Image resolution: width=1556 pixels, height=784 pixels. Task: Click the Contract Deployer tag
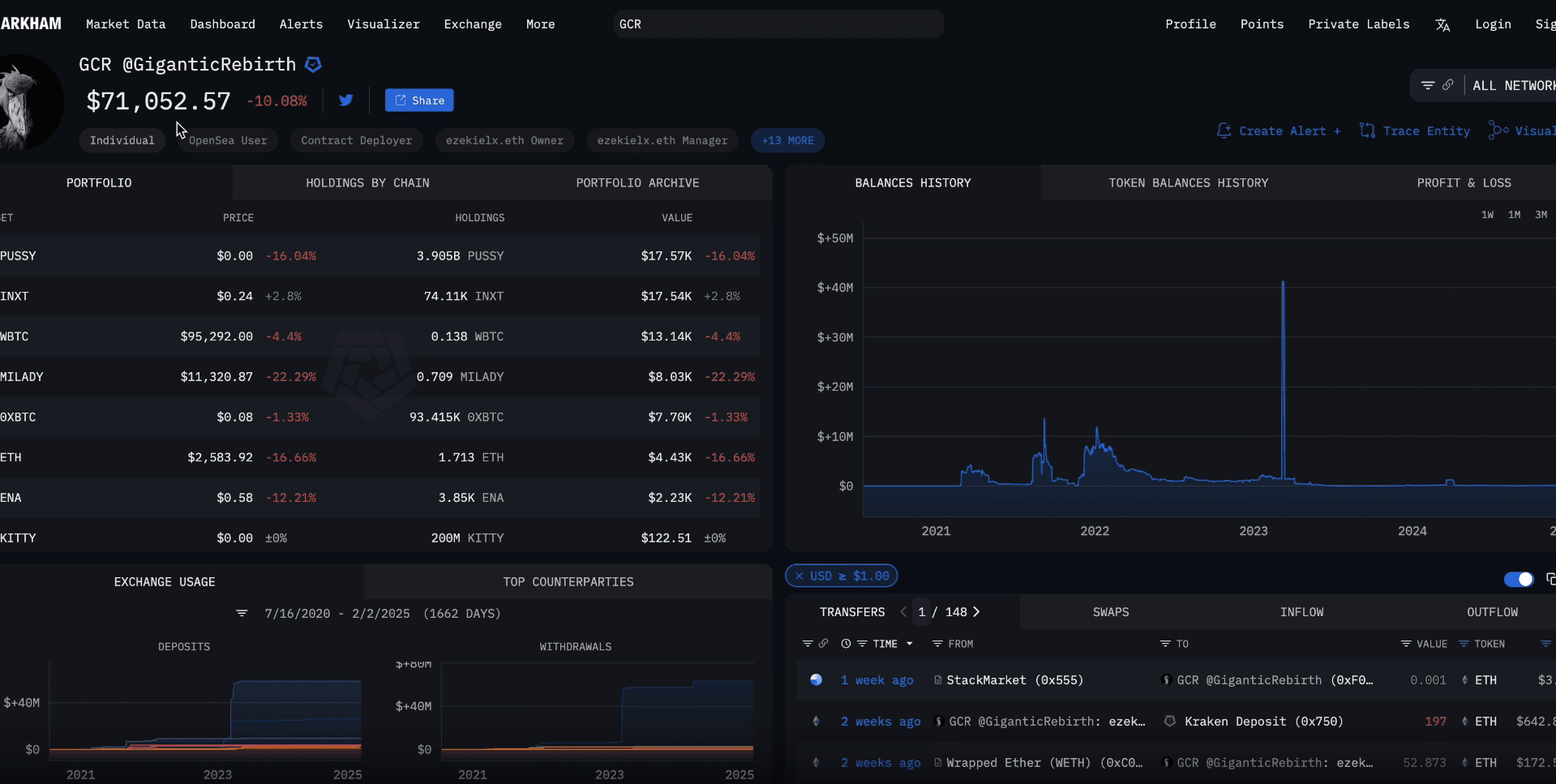click(x=357, y=140)
